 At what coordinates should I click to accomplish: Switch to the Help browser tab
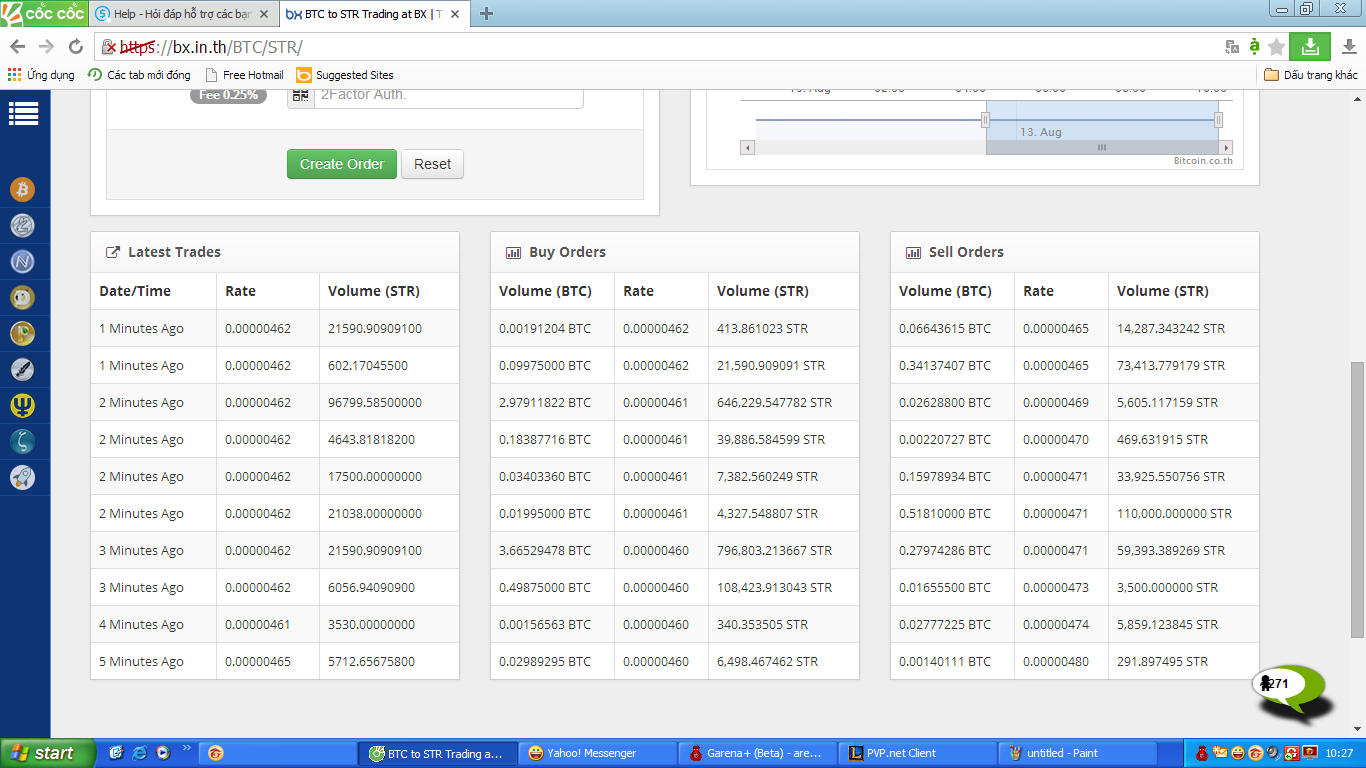coord(180,14)
